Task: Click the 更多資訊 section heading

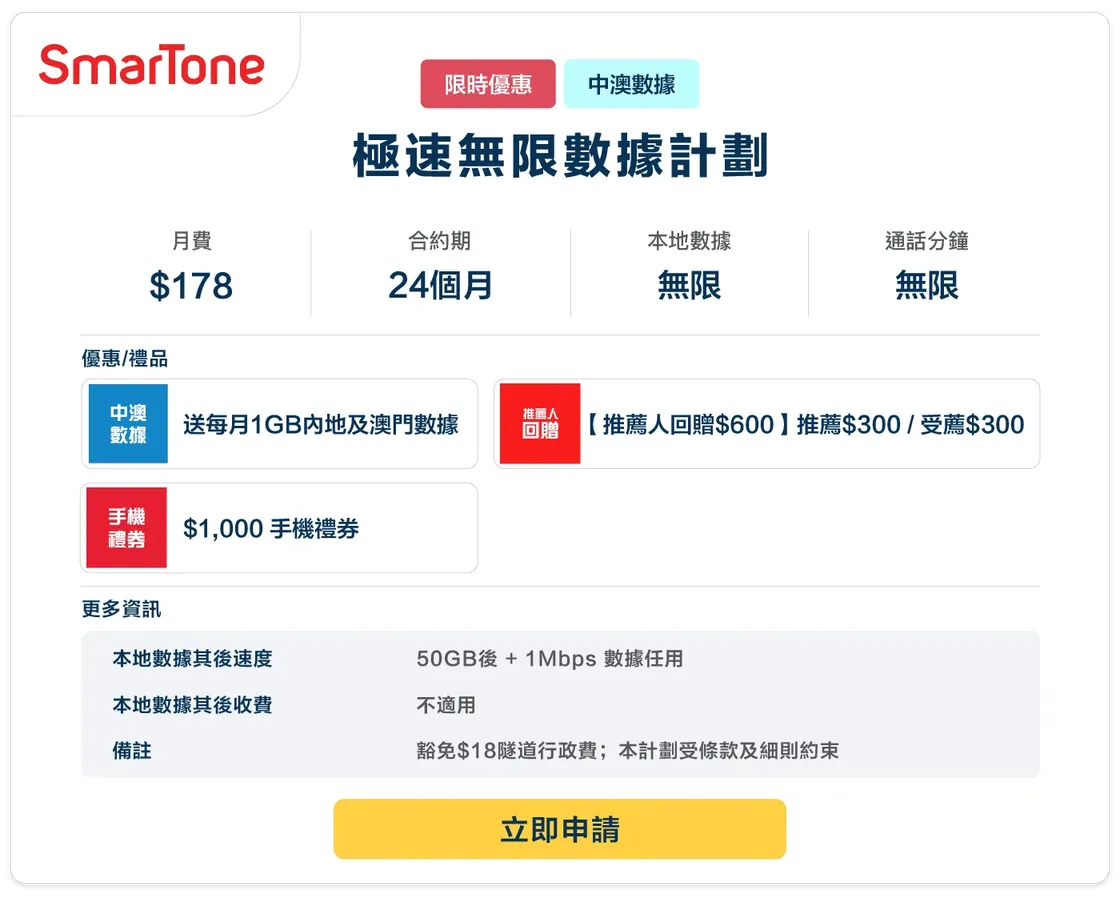Action: [121, 609]
